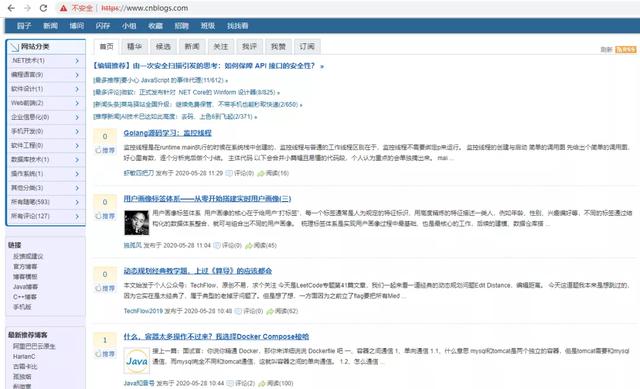The image size is (640, 389).
Task: Click the address bar showing www.cnblogs.com
Action: pyautogui.click(x=145, y=8)
